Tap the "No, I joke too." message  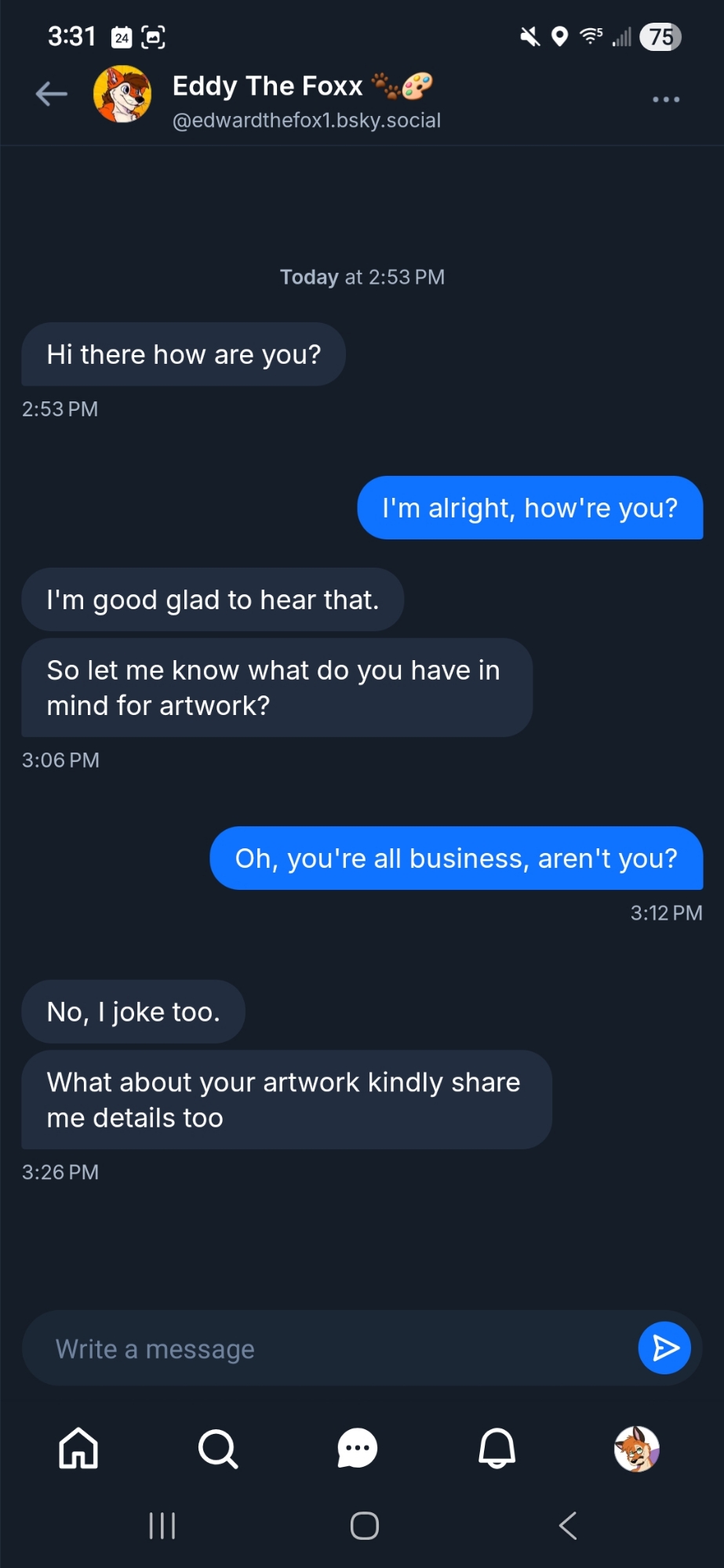click(x=133, y=1011)
